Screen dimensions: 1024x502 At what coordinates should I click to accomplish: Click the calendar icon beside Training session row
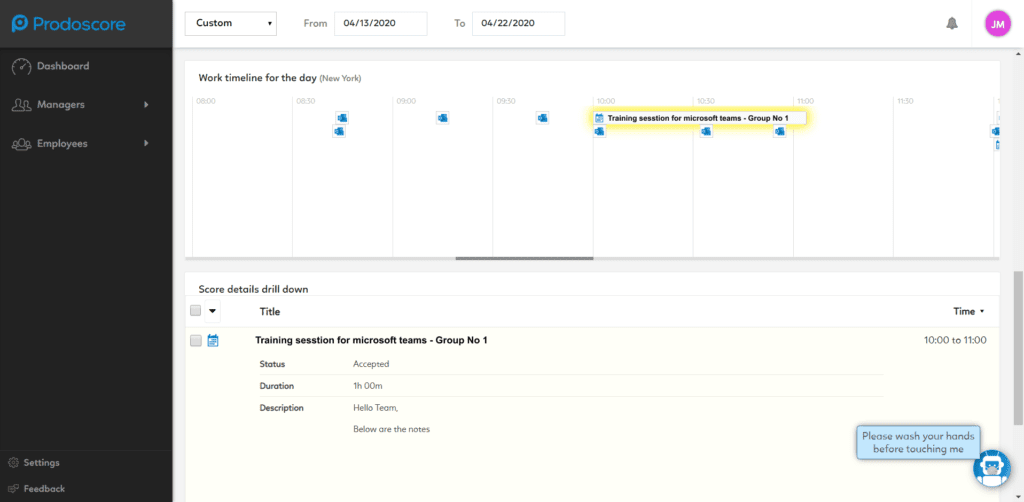point(213,340)
